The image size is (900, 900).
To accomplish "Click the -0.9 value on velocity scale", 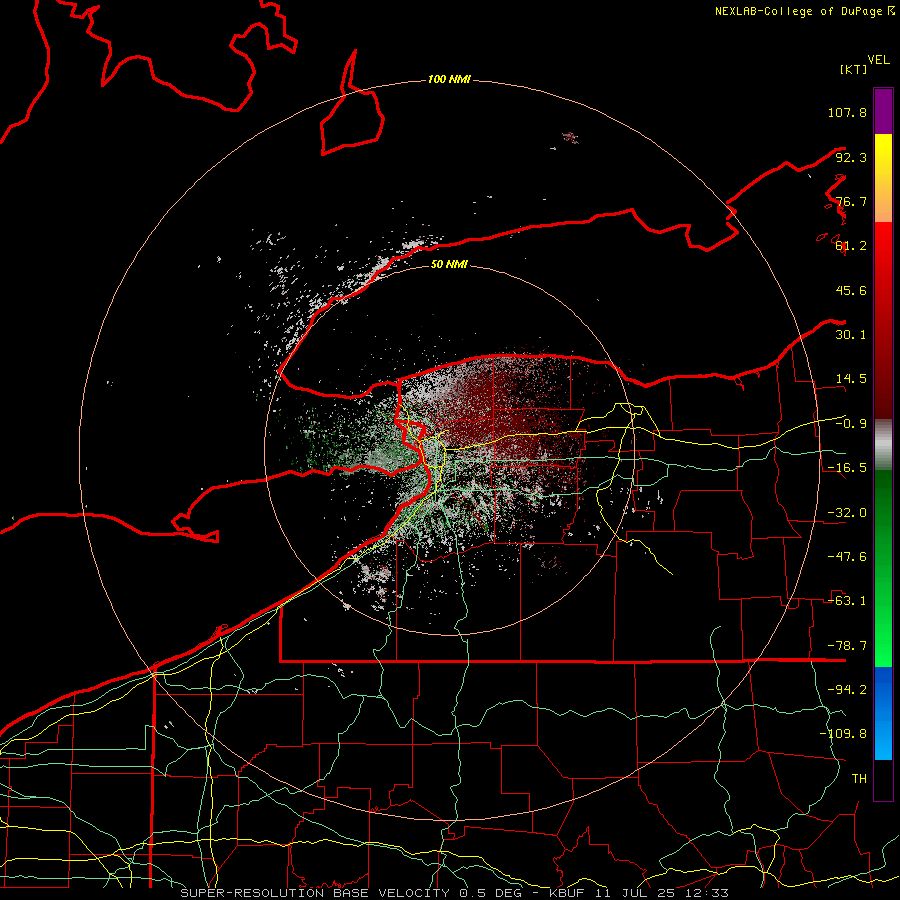I will pos(851,424).
